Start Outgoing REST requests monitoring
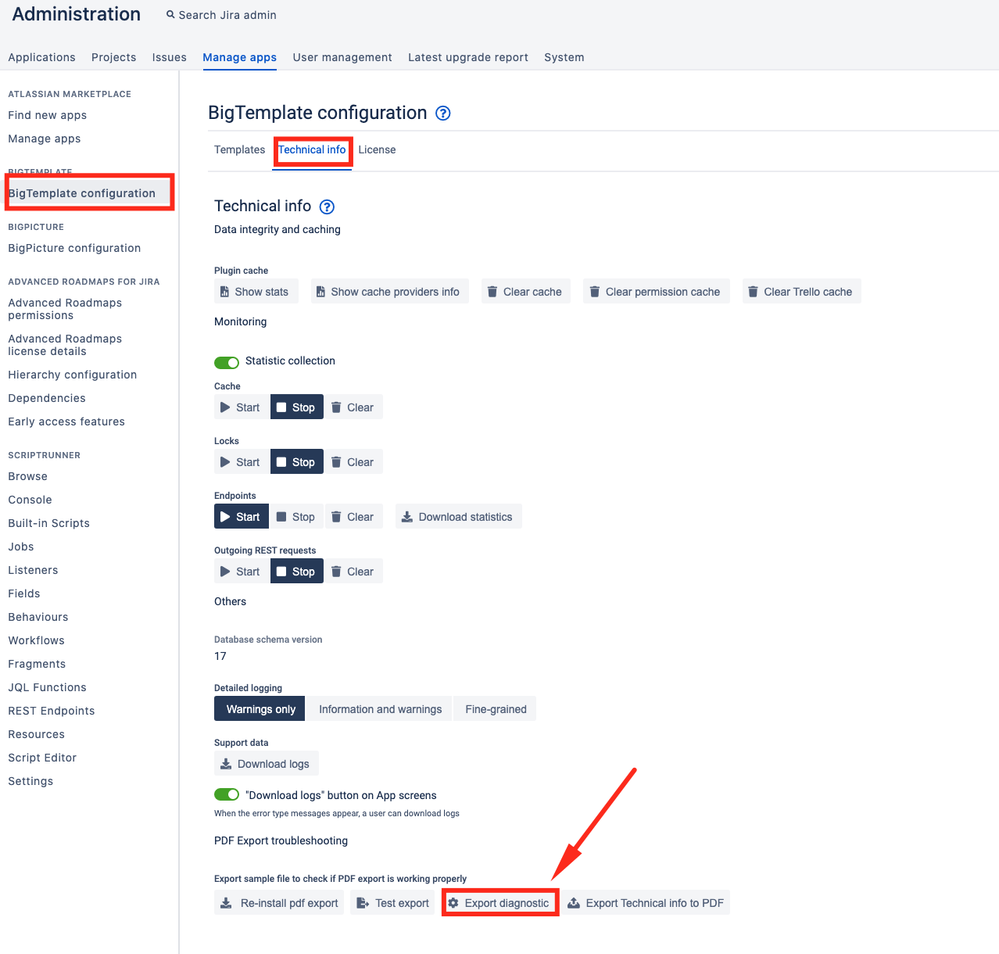This screenshot has width=999, height=954. 241,572
